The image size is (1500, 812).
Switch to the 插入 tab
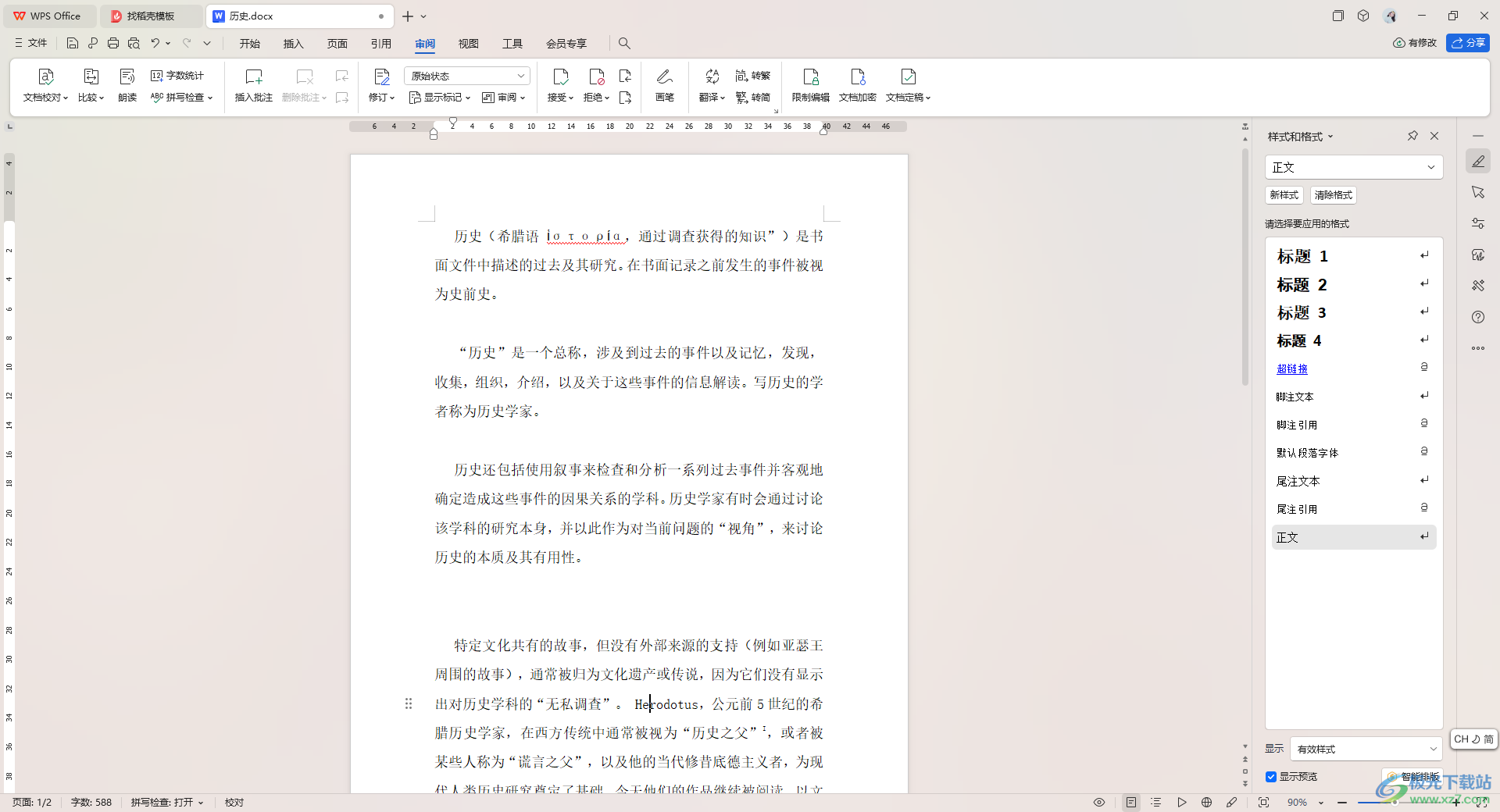294,44
